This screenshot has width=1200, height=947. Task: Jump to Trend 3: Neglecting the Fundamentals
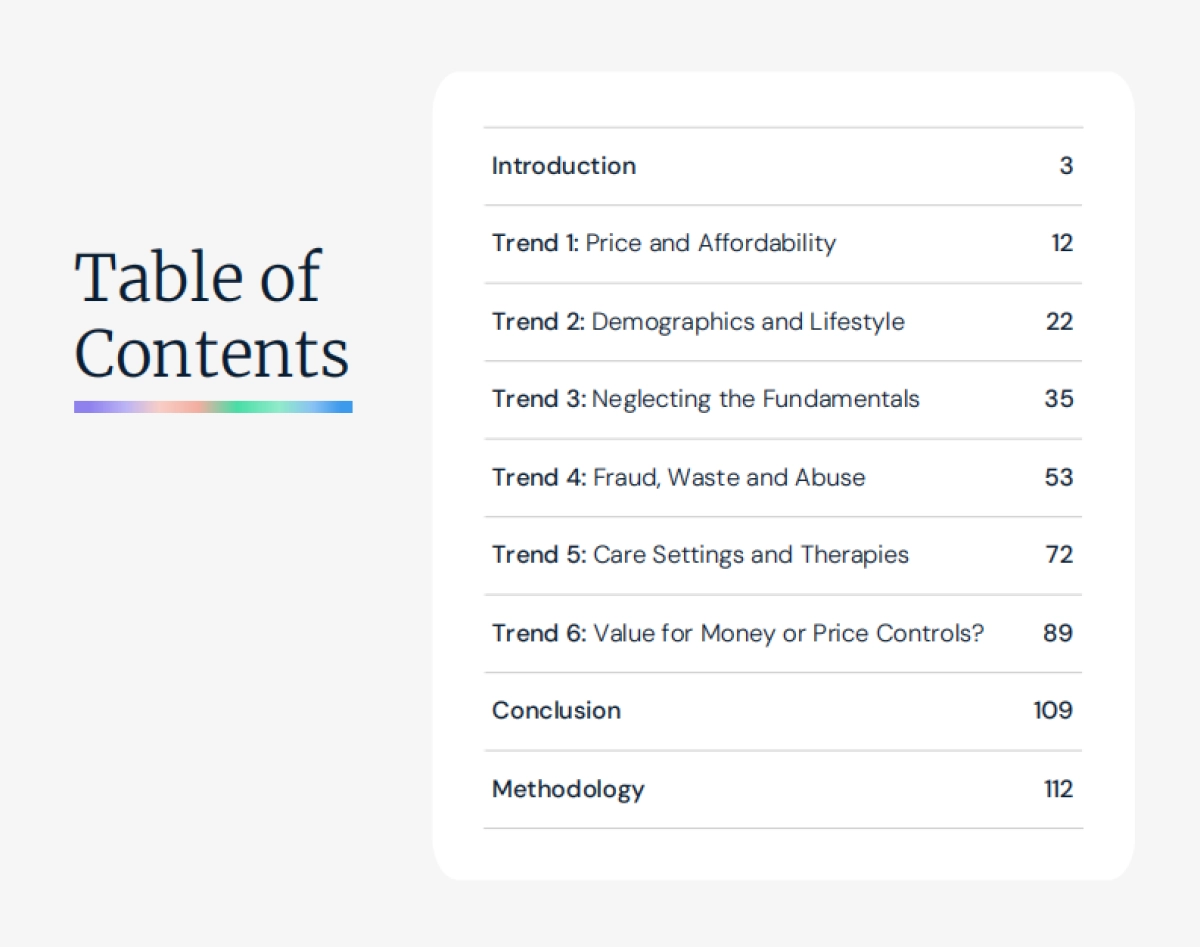[705, 399]
